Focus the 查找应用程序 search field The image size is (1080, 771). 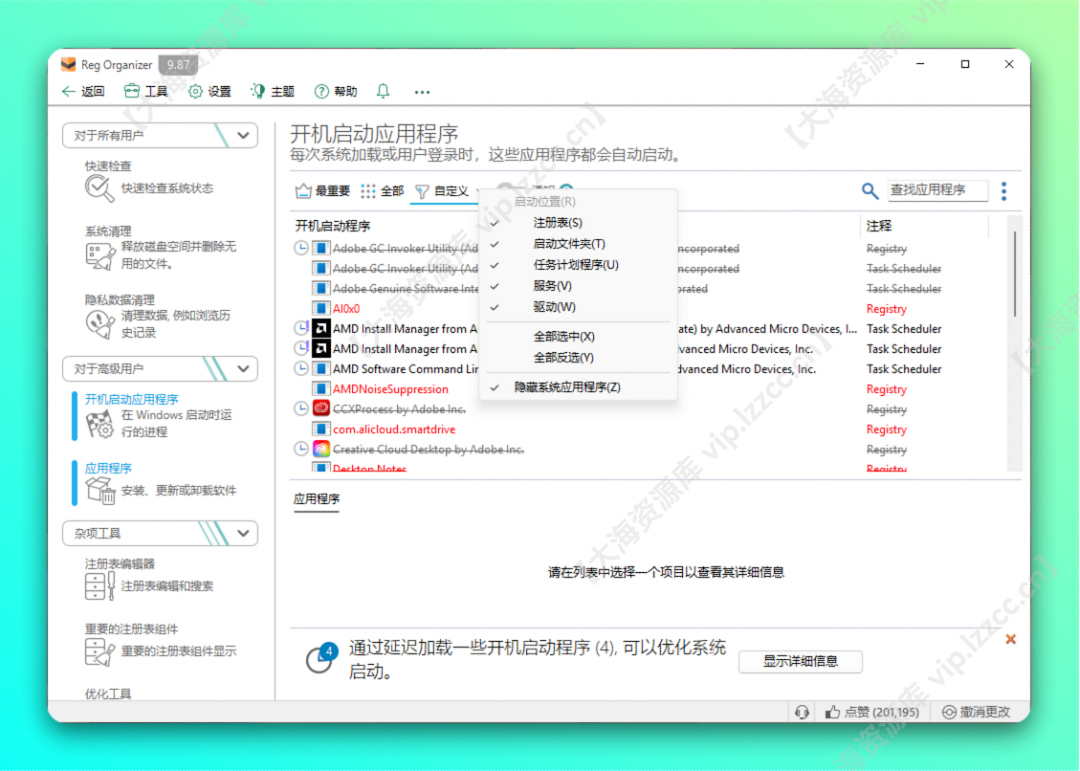pos(937,190)
